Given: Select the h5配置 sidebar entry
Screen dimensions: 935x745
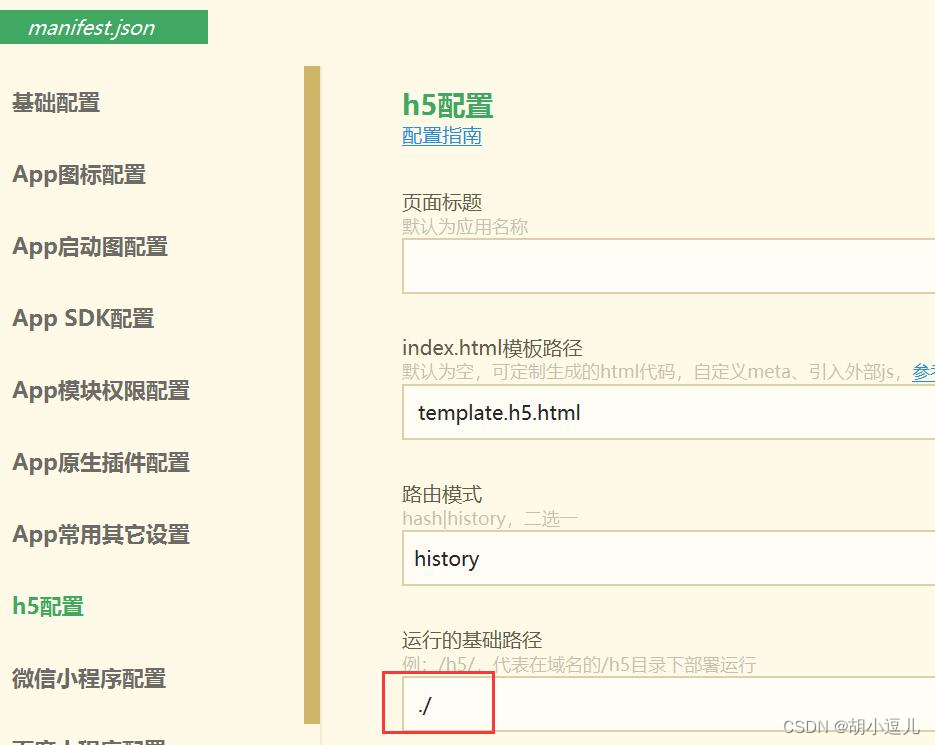Looking at the screenshot, I should [46, 605].
